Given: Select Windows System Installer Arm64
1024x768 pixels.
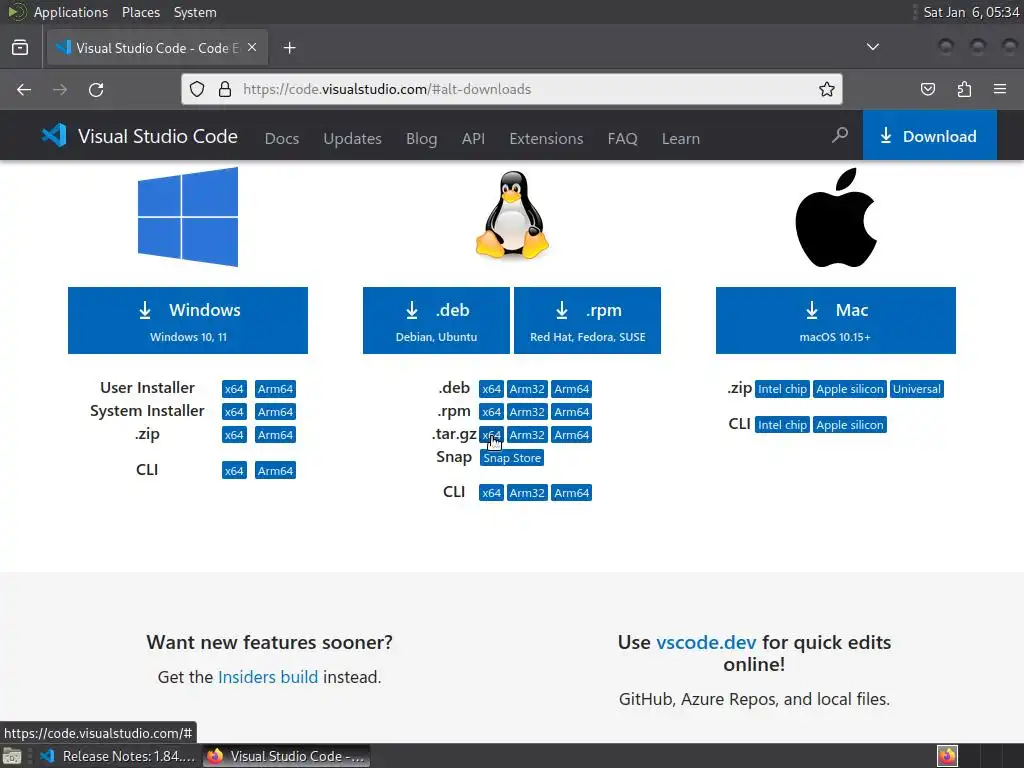Looking at the screenshot, I should coord(275,412).
